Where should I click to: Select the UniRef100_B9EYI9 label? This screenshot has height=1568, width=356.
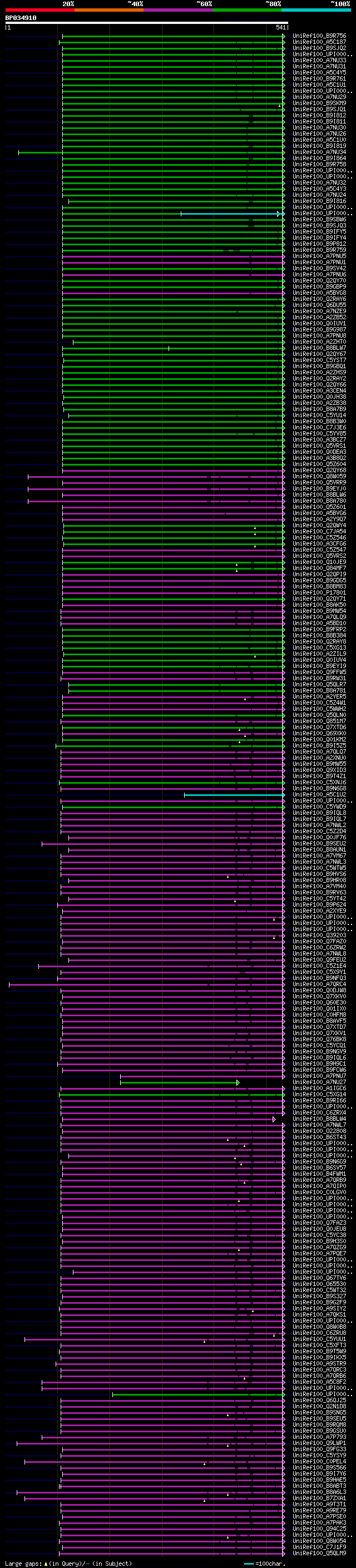point(319,666)
